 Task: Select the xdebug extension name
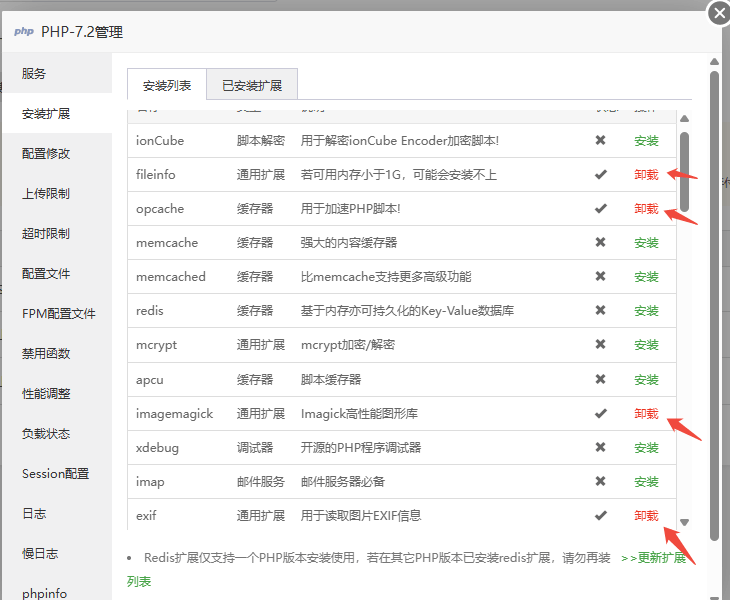[x=157, y=447]
